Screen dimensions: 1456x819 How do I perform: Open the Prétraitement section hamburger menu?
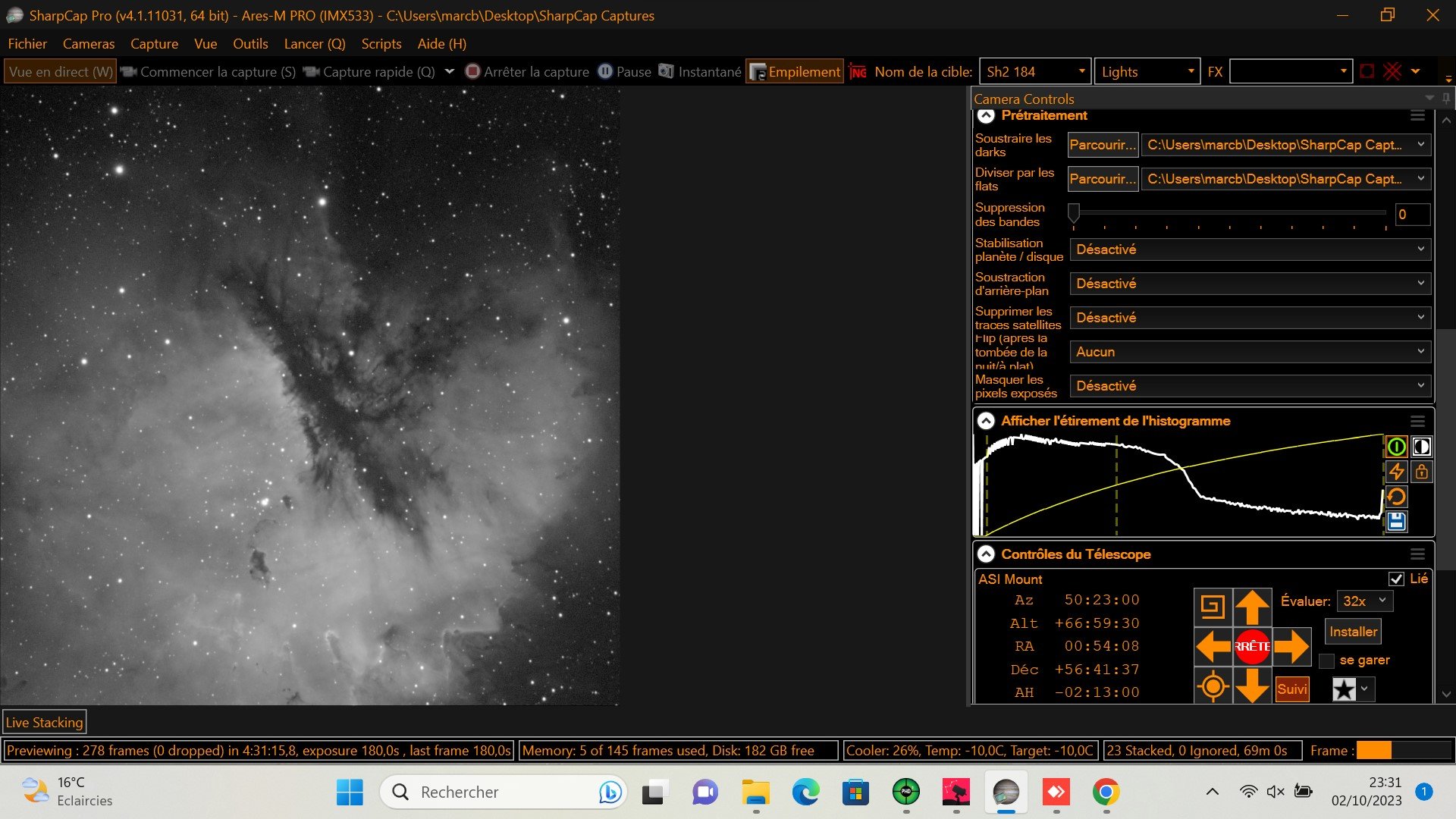click(x=1417, y=116)
